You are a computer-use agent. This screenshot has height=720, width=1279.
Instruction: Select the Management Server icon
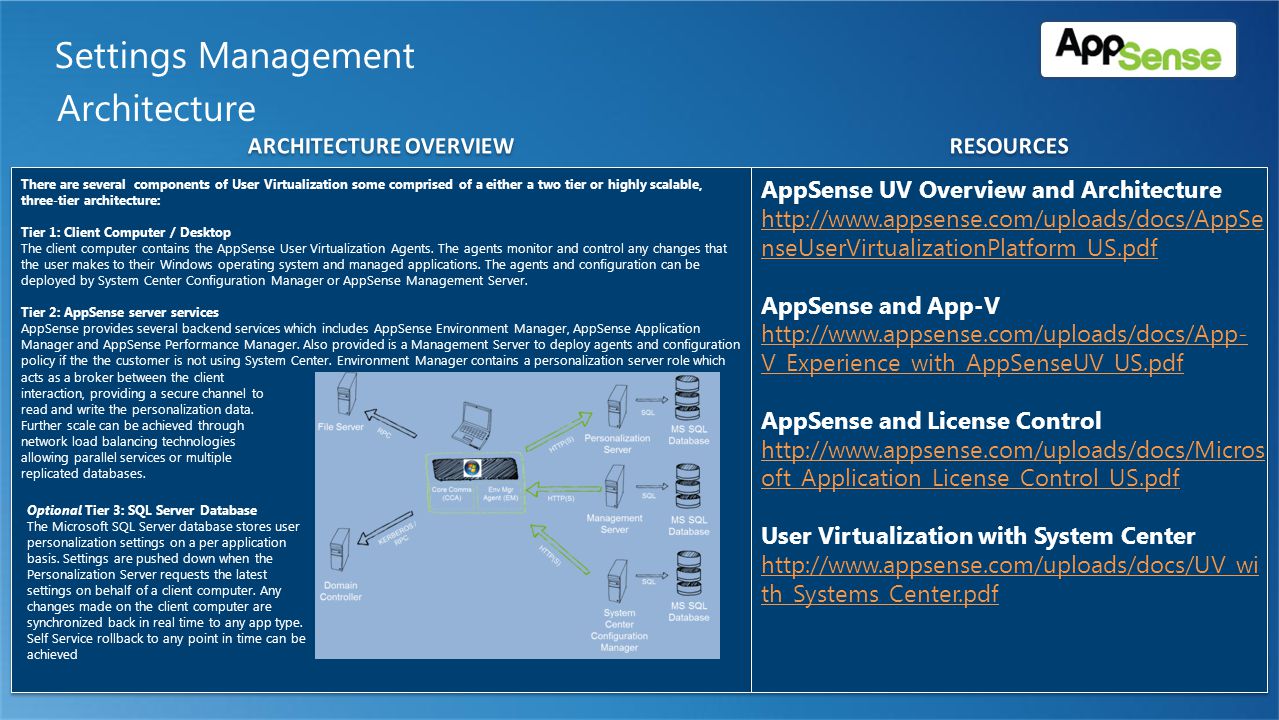pyautogui.click(x=617, y=487)
